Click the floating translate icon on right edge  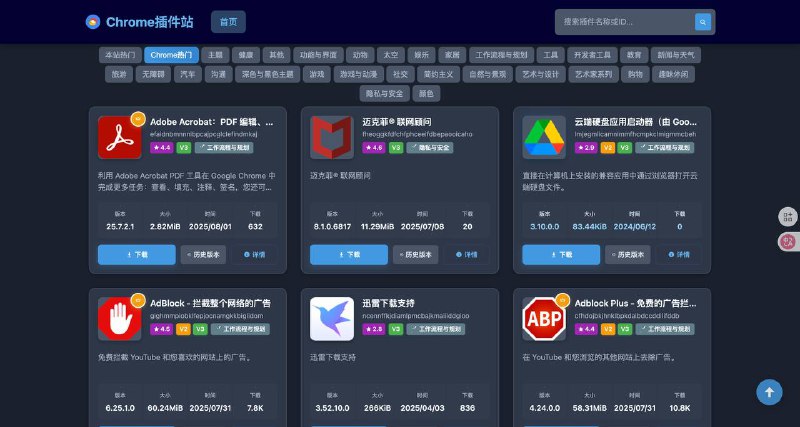coord(788,242)
